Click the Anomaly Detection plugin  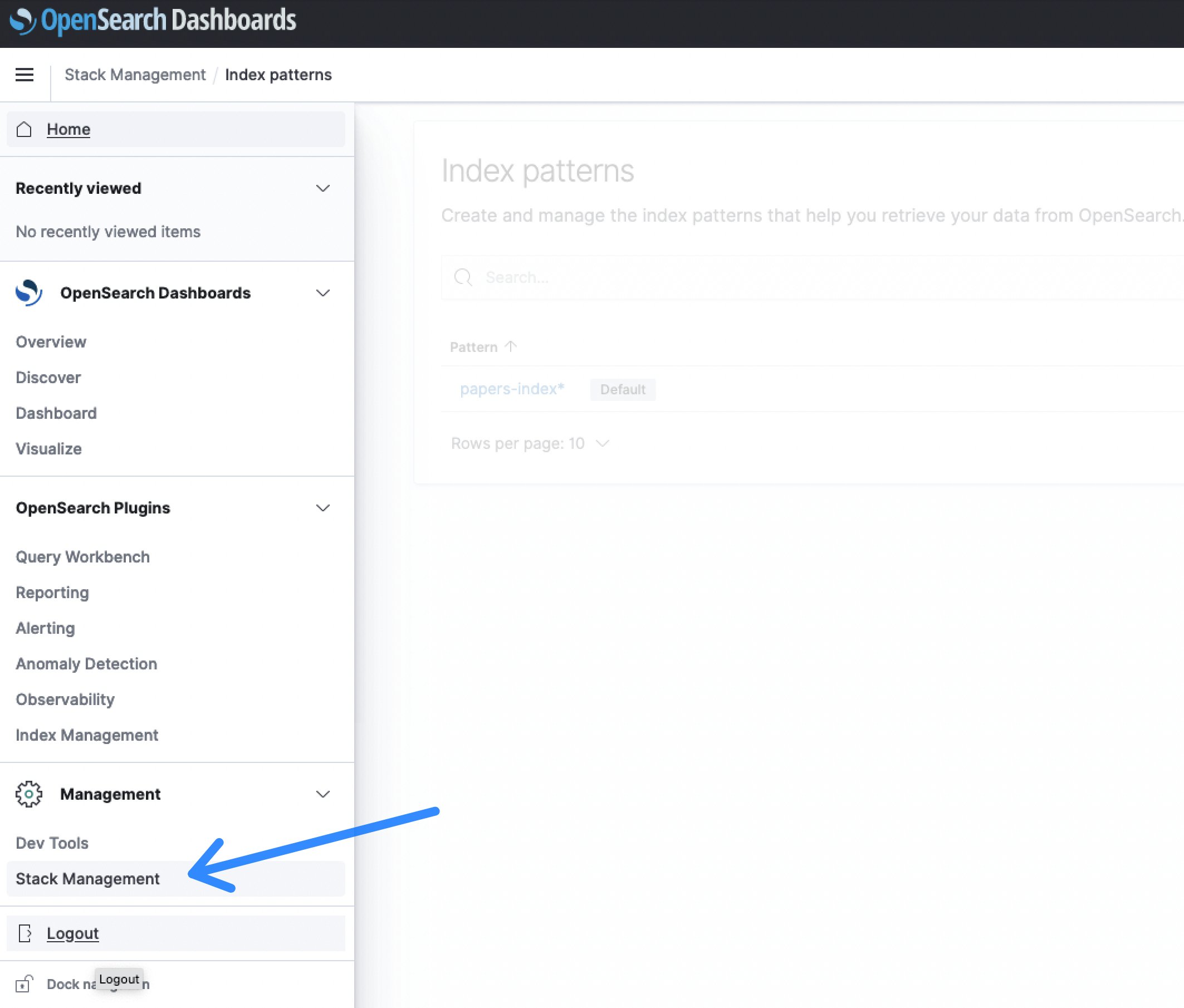(86, 663)
